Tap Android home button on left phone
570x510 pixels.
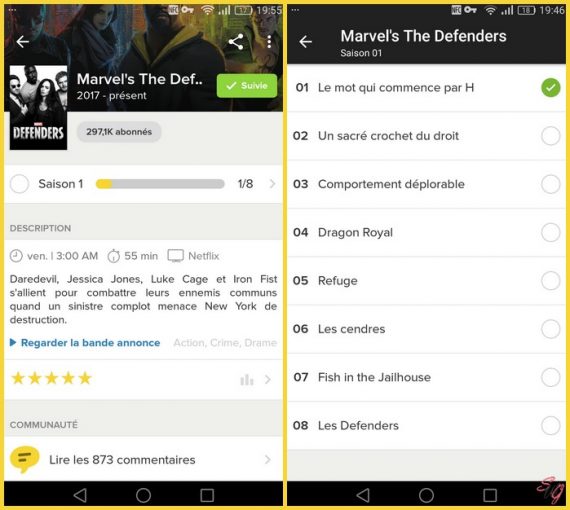143,495
